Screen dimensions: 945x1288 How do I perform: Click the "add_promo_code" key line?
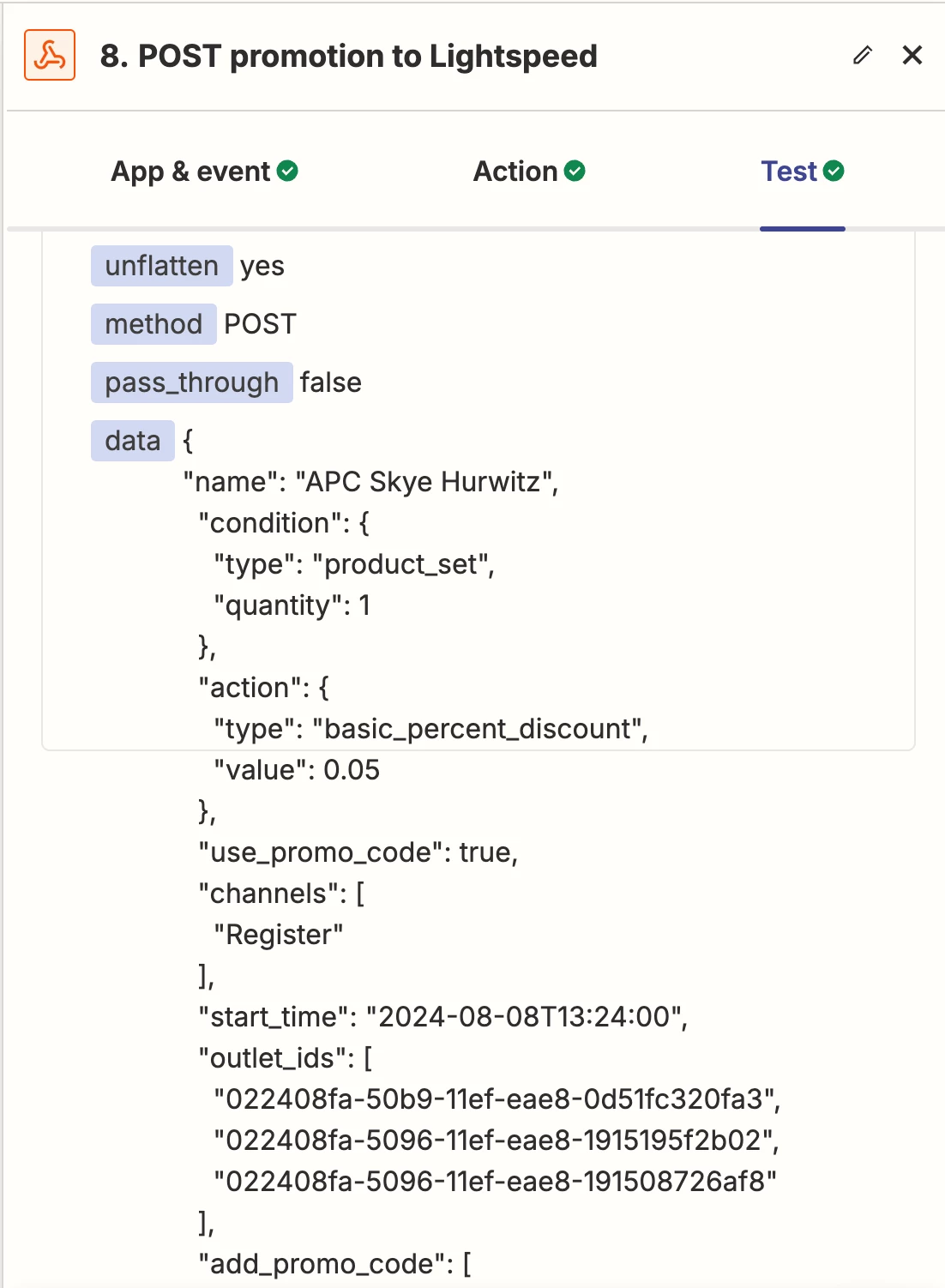pyautogui.click(x=334, y=1264)
